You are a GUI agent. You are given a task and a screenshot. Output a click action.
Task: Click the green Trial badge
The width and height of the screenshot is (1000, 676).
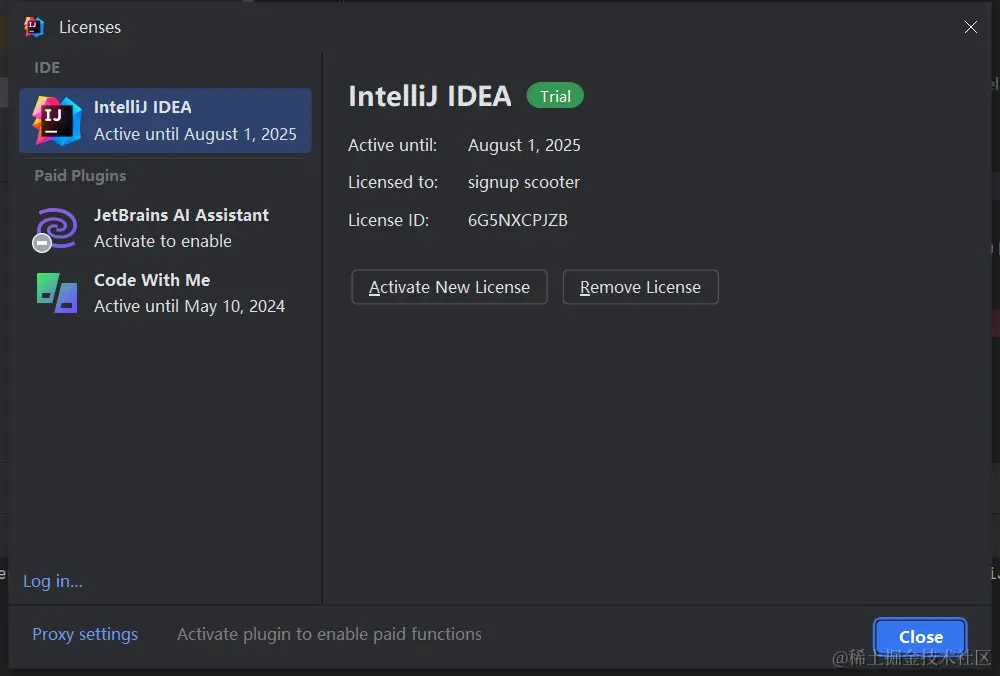(555, 96)
